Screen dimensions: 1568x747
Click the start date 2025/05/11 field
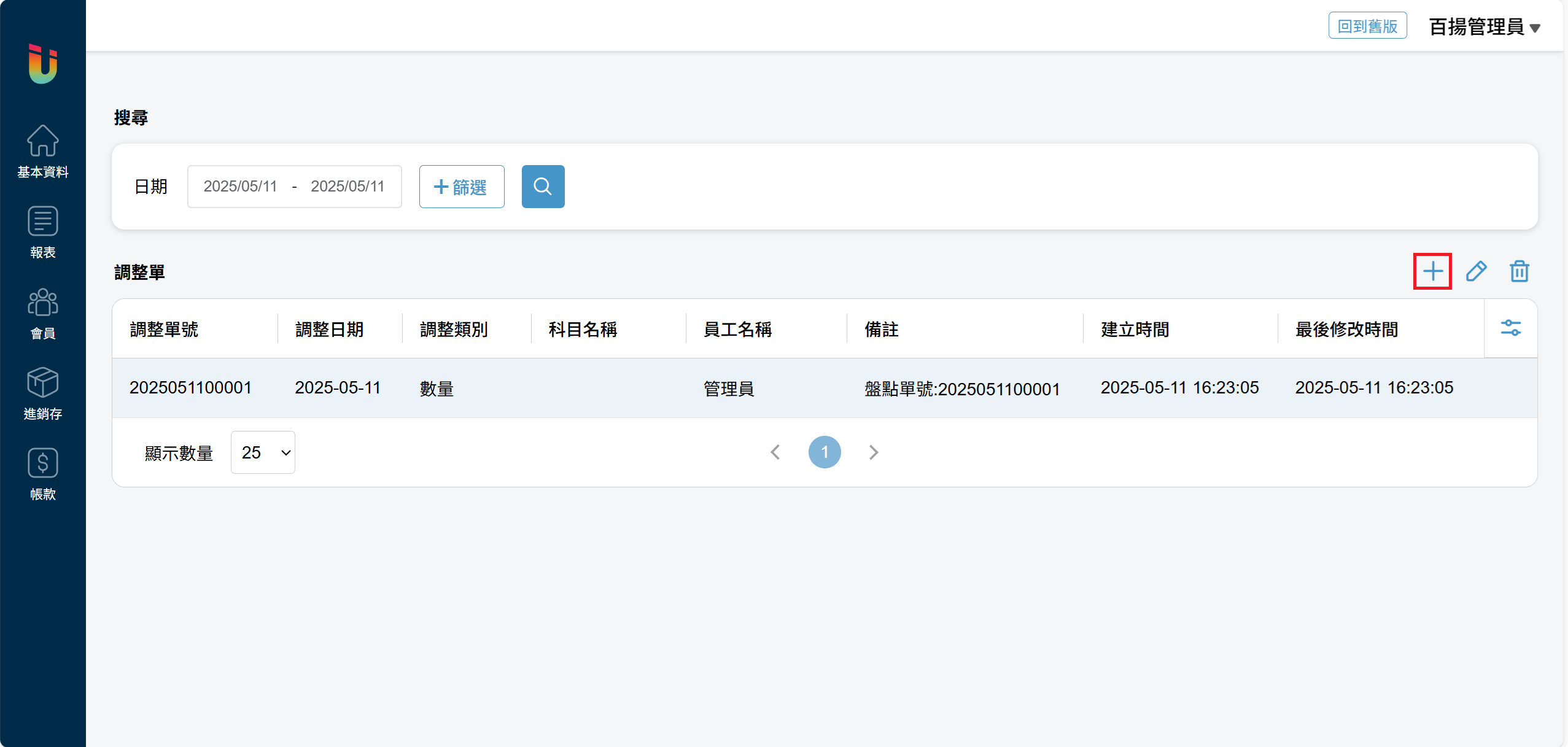pyautogui.click(x=241, y=187)
